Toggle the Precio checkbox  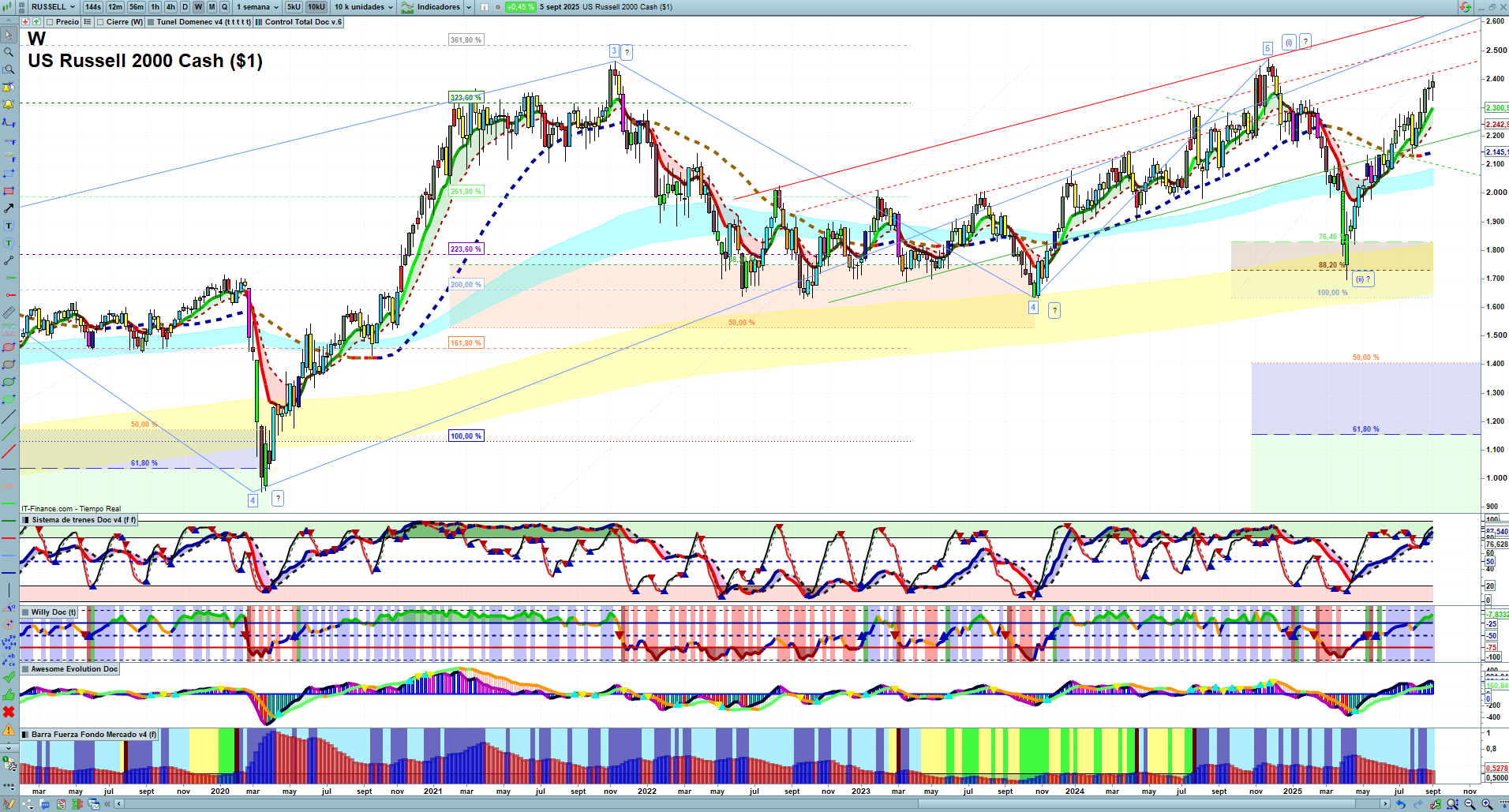(51, 22)
